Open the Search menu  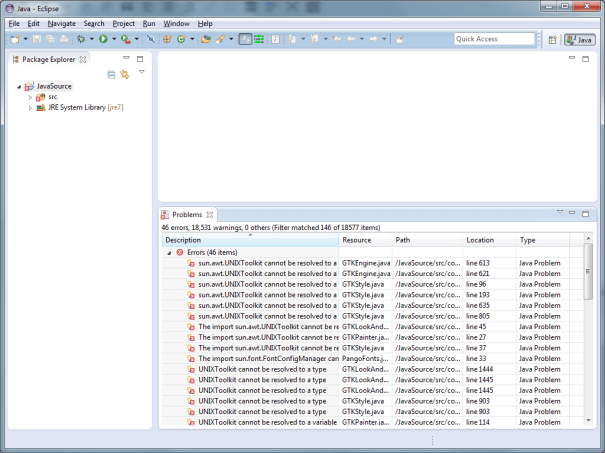(x=94, y=24)
